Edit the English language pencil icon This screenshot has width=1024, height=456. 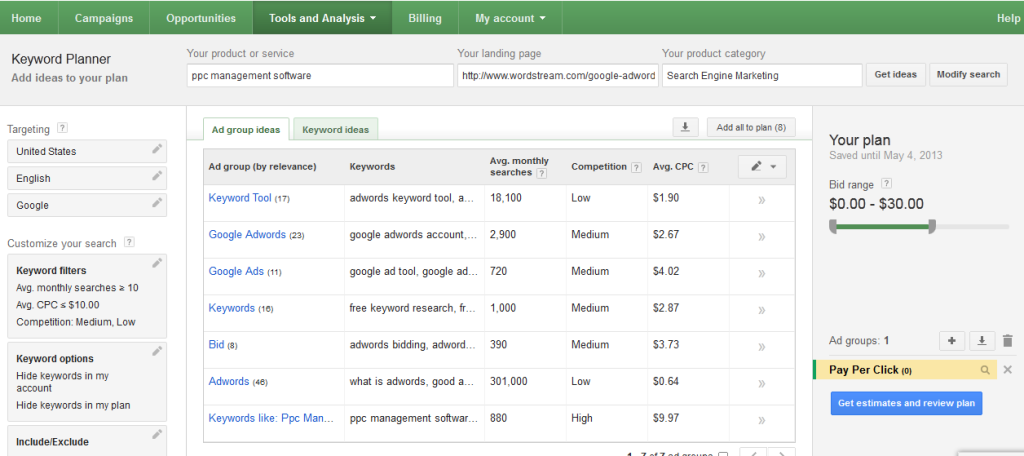(157, 176)
